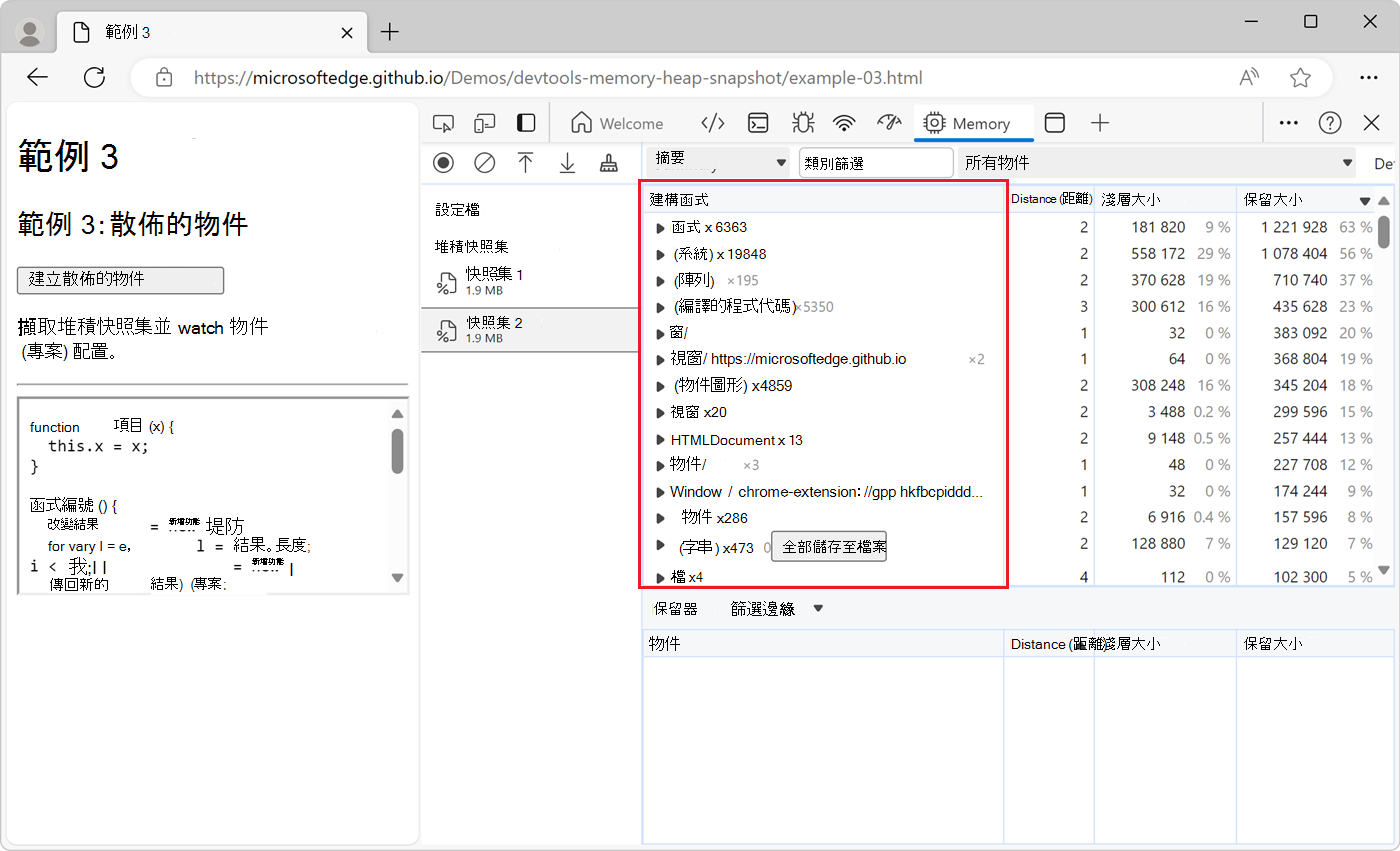Close the DevTools panel

click(x=1372, y=123)
